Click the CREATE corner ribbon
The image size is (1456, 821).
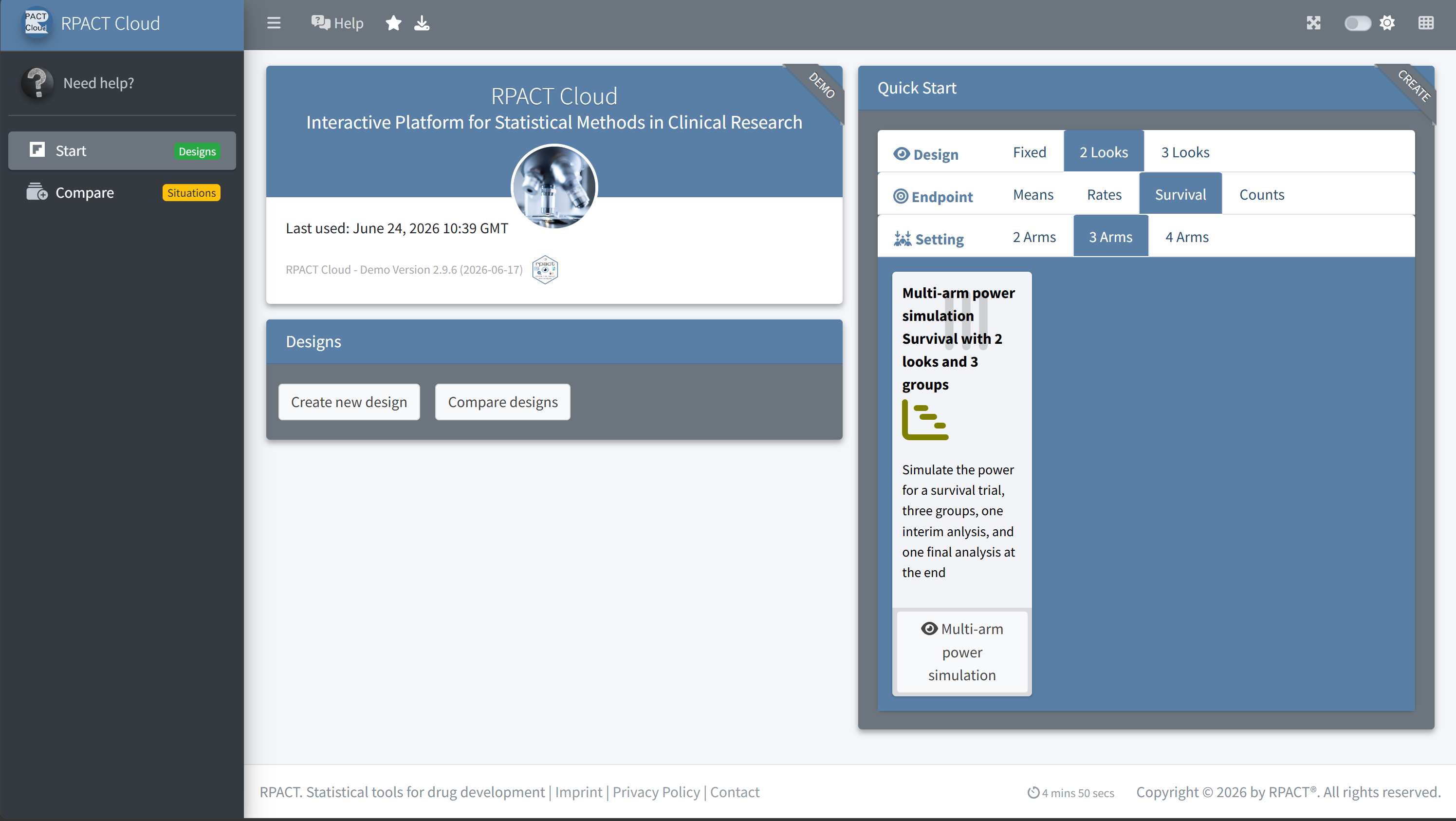click(x=1413, y=86)
